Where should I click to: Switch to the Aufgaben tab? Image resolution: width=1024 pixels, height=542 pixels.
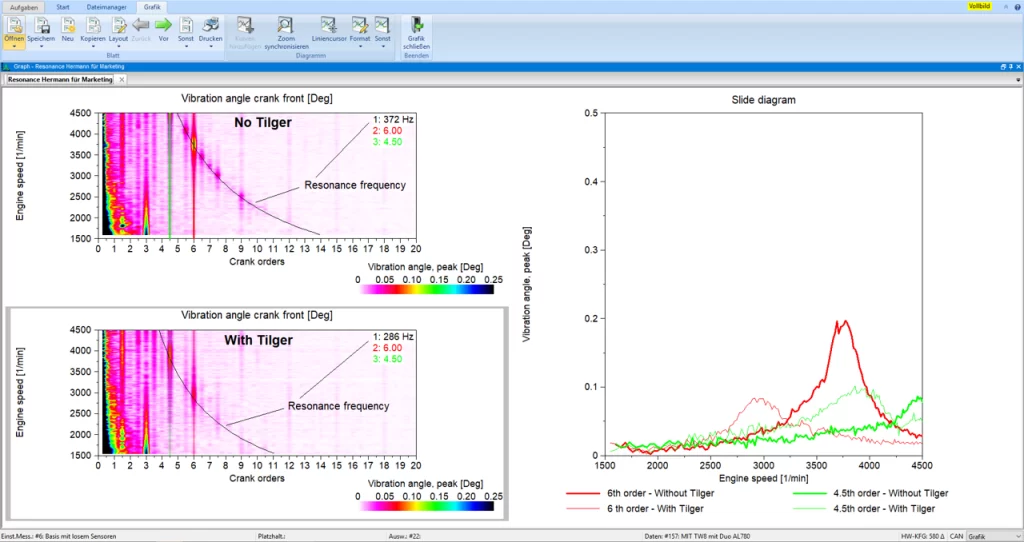23,6
